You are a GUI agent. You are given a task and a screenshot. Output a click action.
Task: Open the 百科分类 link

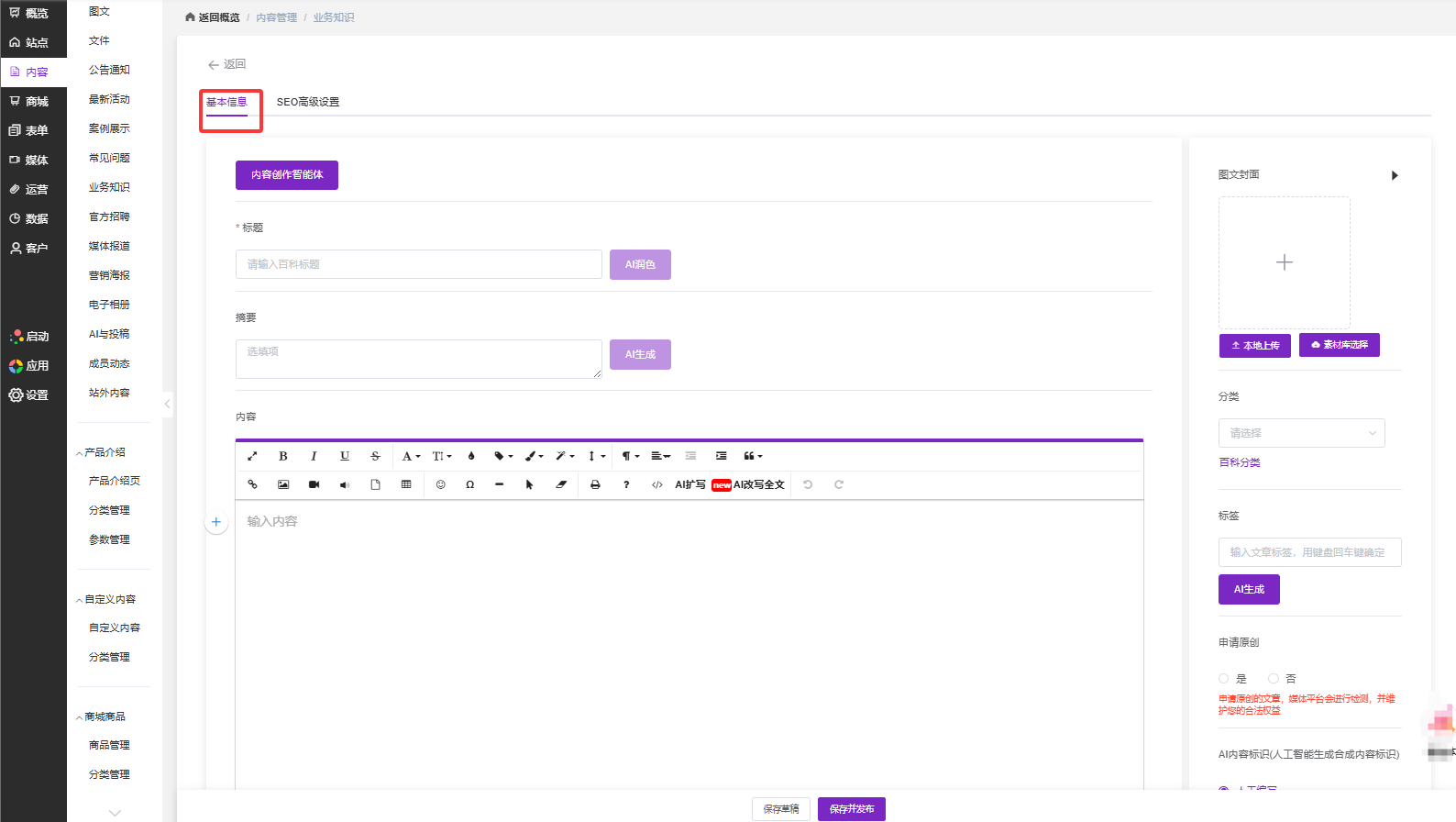tap(1240, 462)
